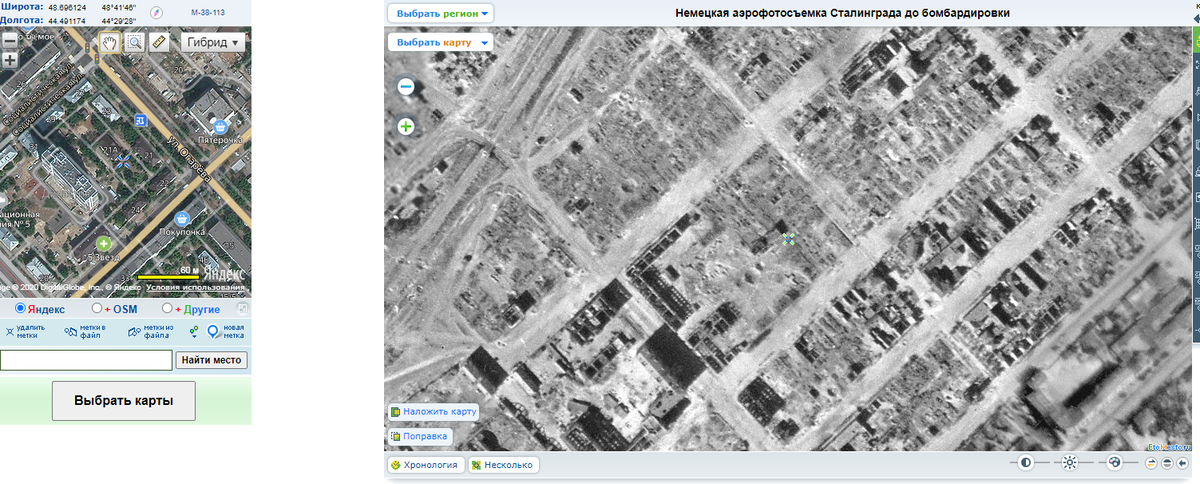
Task: Click метки из файла to import marks
Action: tap(150, 331)
